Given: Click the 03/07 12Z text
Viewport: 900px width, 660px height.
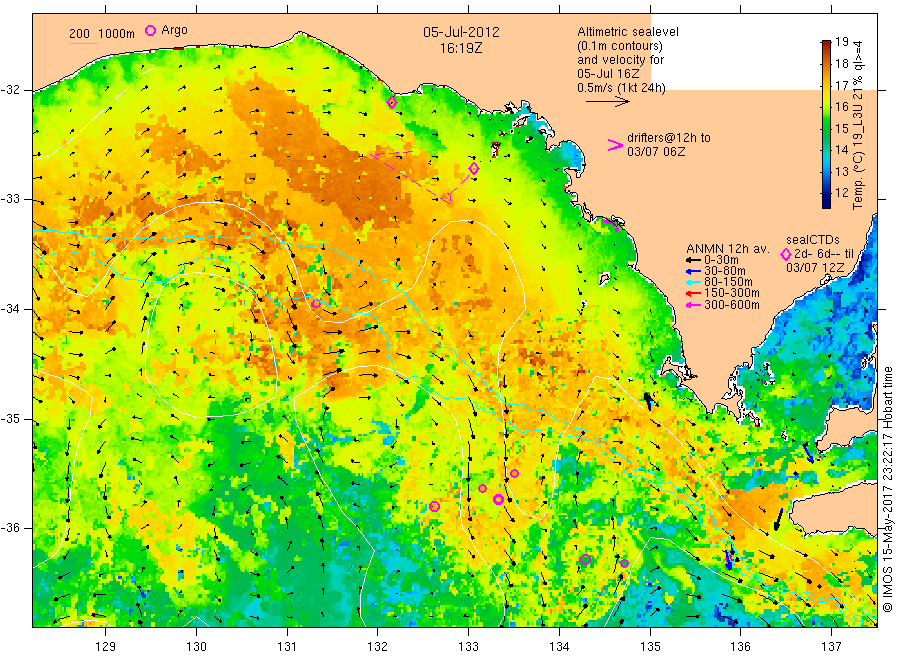Looking at the screenshot, I should pos(815,268).
